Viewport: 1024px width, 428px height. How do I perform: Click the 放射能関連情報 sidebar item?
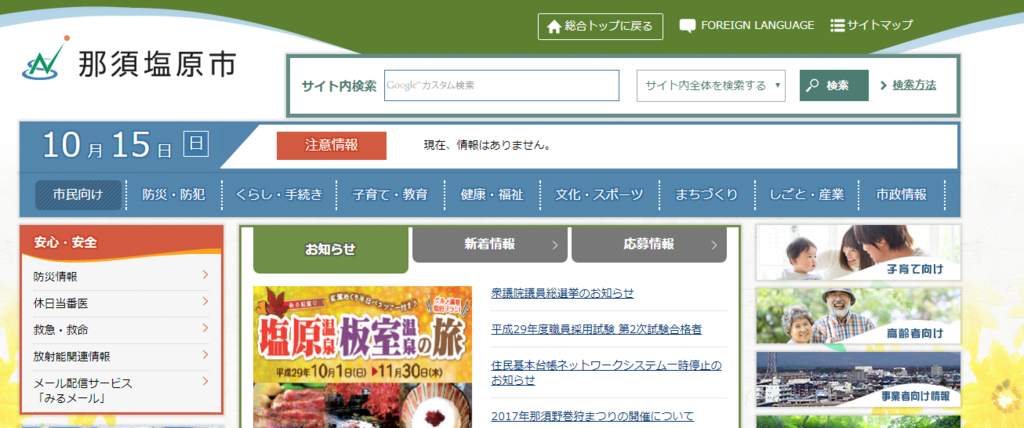point(121,356)
